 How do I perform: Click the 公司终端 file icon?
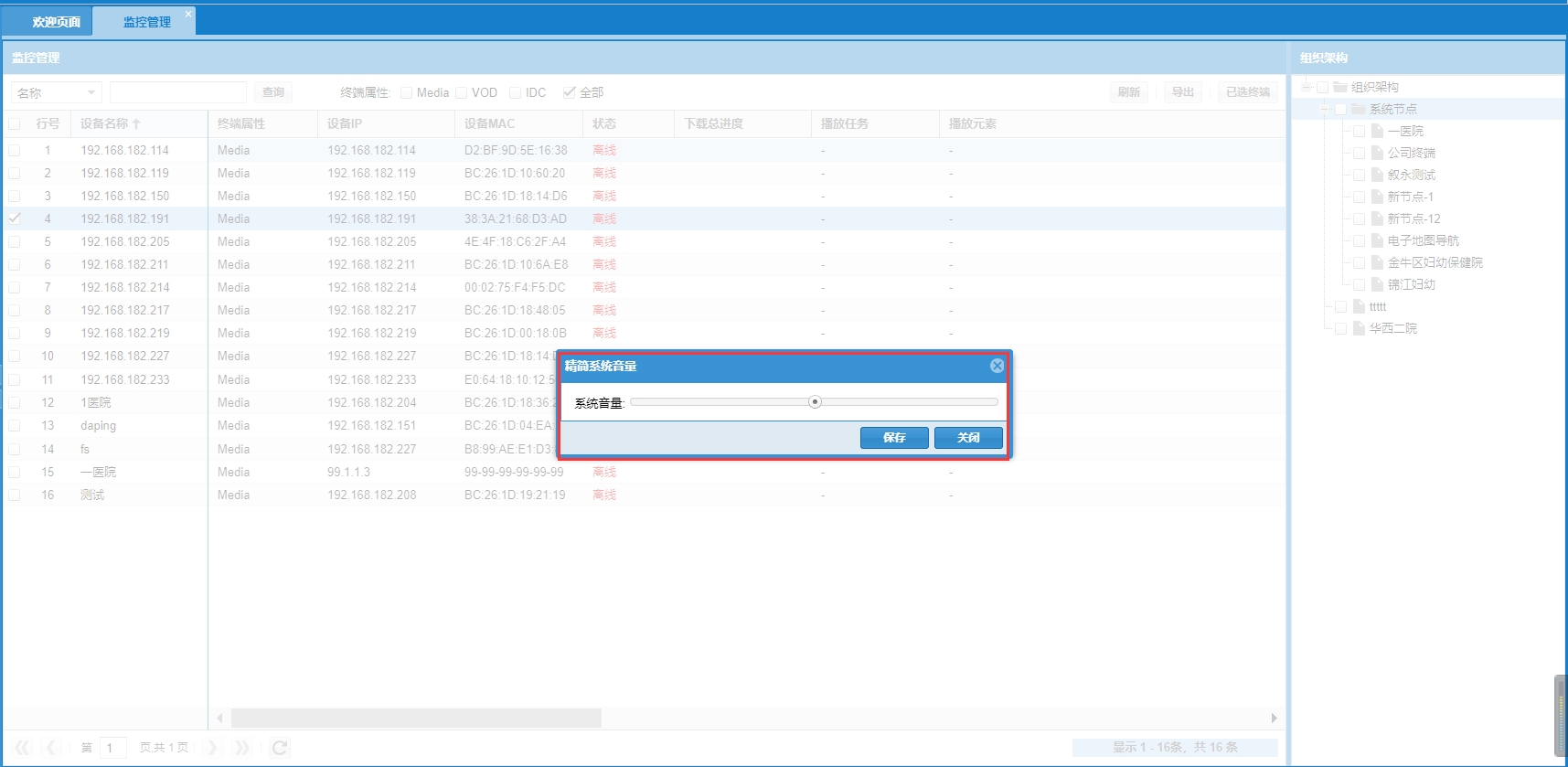(1377, 153)
